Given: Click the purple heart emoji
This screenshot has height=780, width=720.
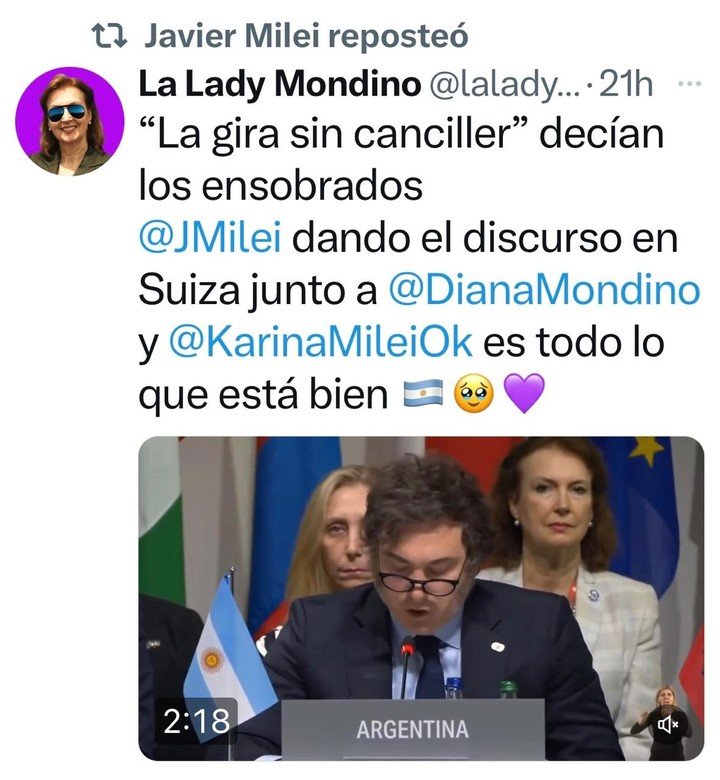Looking at the screenshot, I should (x=524, y=394).
